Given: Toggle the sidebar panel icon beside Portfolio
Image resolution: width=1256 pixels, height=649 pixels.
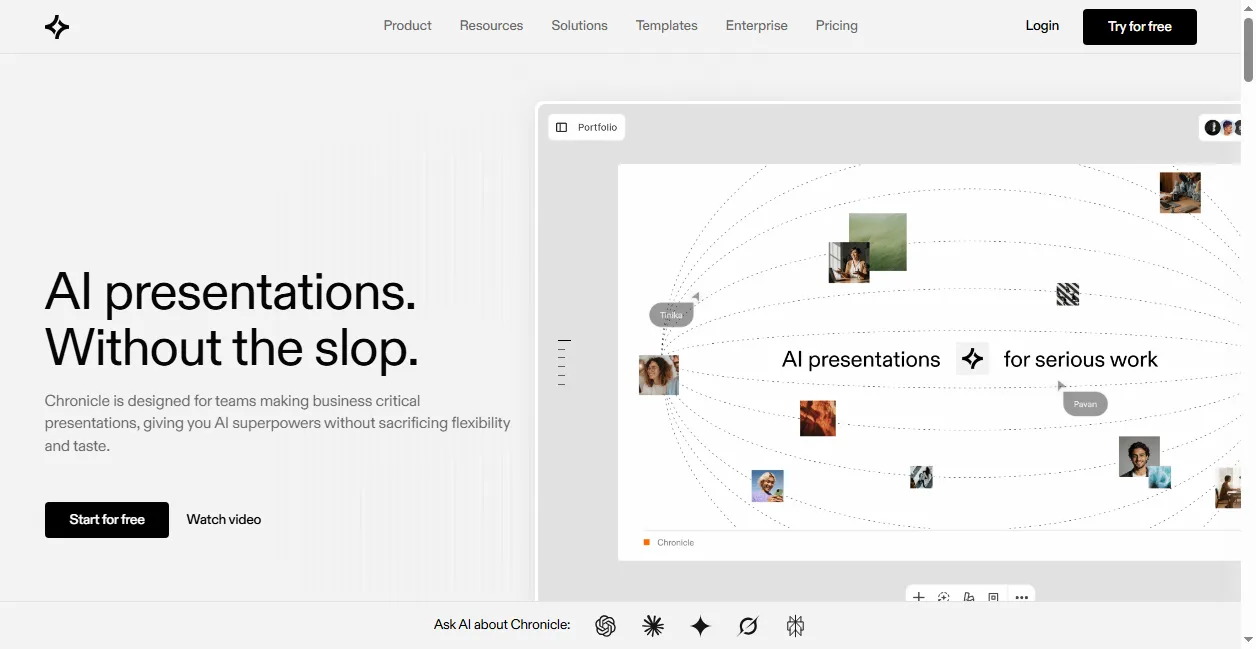Looking at the screenshot, I should tap(561, 127).
